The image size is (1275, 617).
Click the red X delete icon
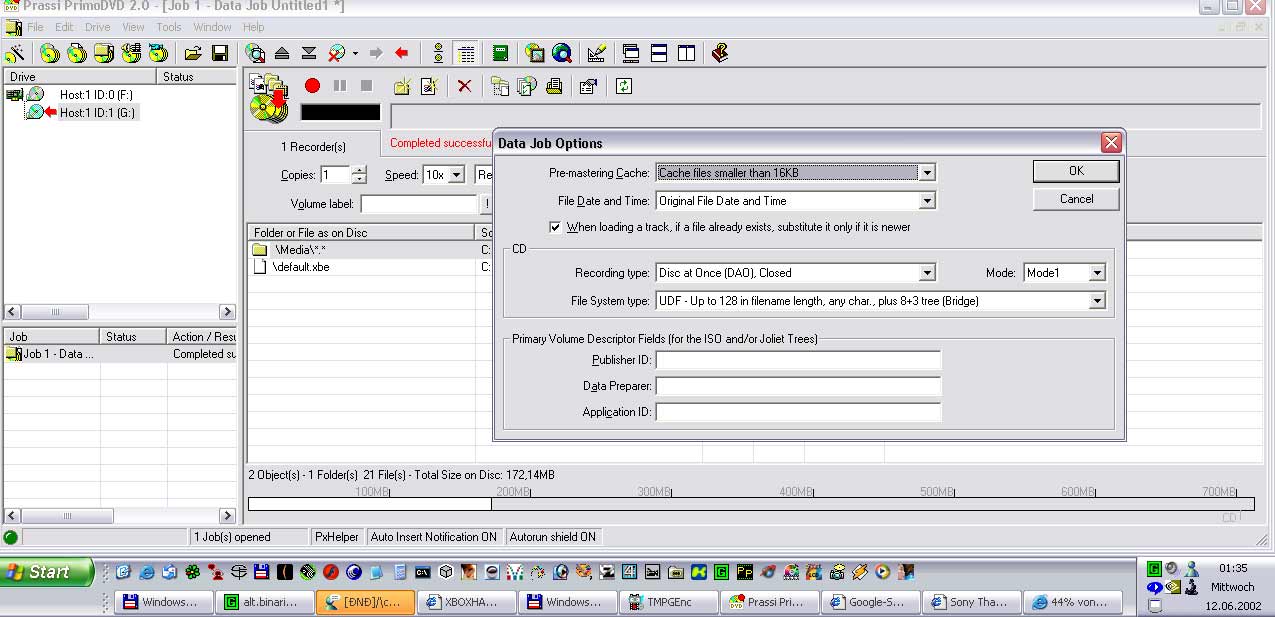tap(464, 86)
